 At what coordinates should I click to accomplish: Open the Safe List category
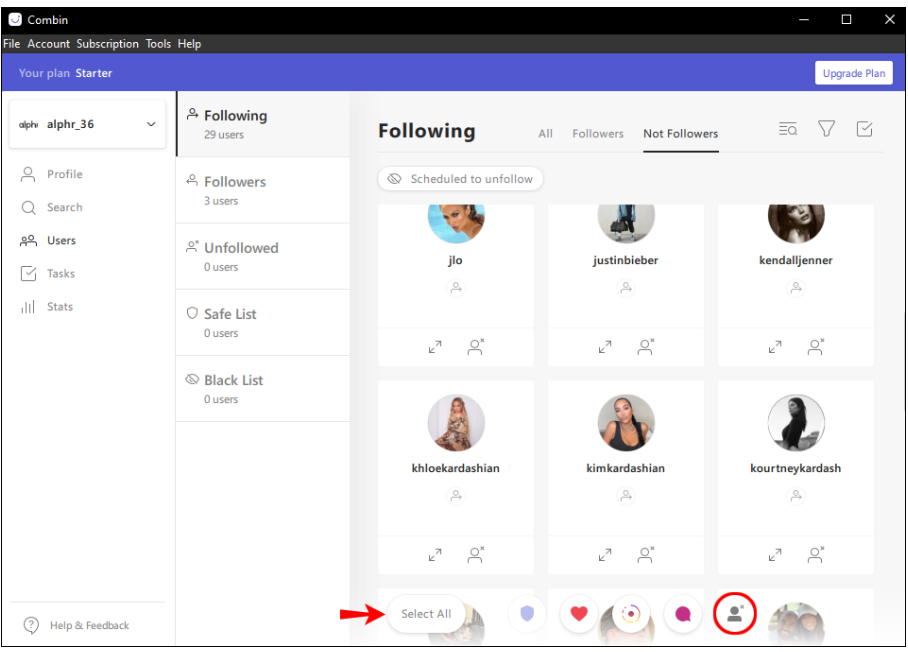click(263, 323)
